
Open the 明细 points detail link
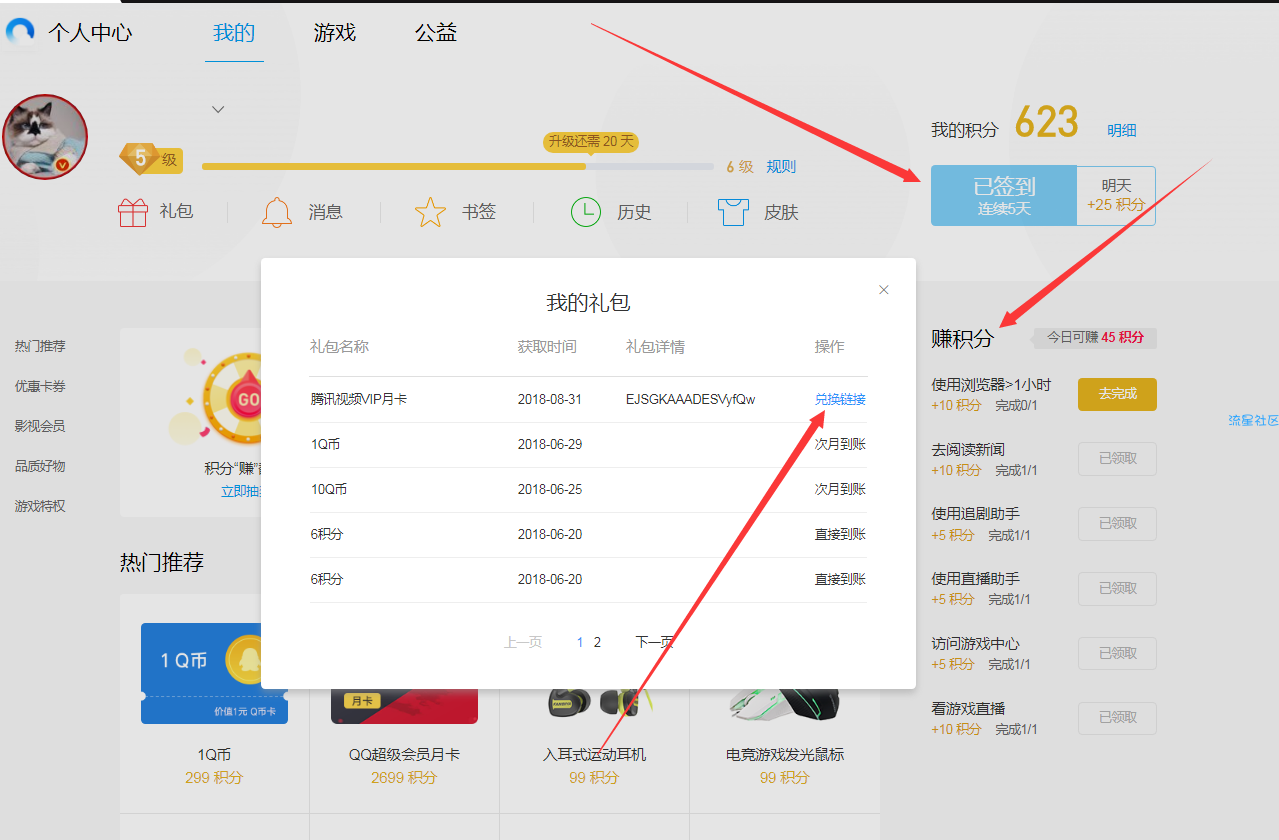pos(1122,131)
